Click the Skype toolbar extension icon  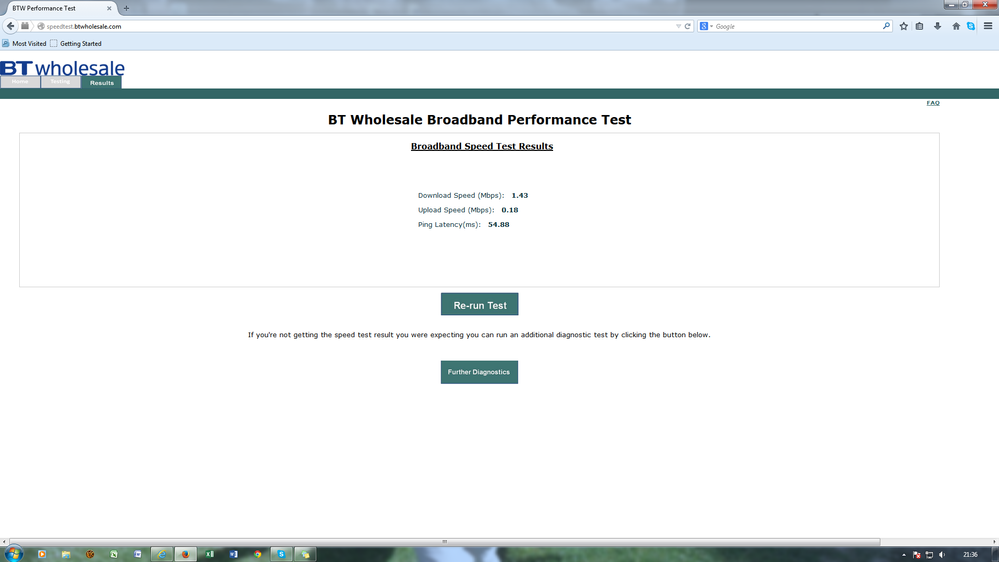pyautogui.click(x=971, y=26)
